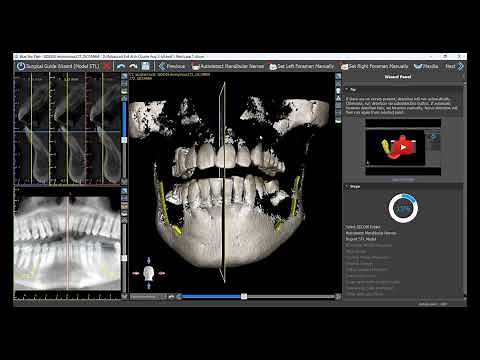Select the 'Import STL Model' step
This screenshot has height=360, width=480.
click(x=361, y=239)
